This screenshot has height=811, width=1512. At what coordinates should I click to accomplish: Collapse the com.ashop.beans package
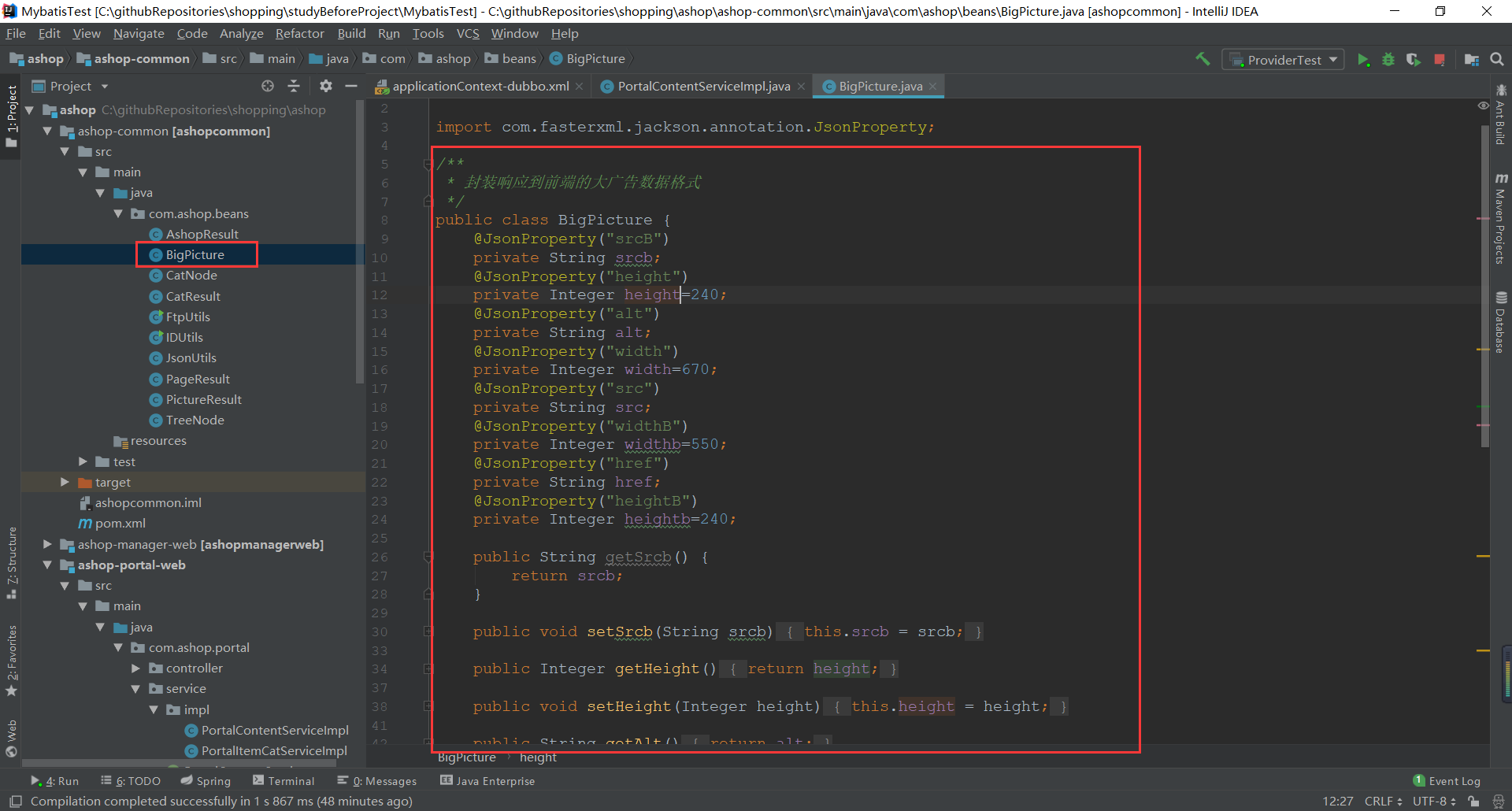(x=118, y=213)
